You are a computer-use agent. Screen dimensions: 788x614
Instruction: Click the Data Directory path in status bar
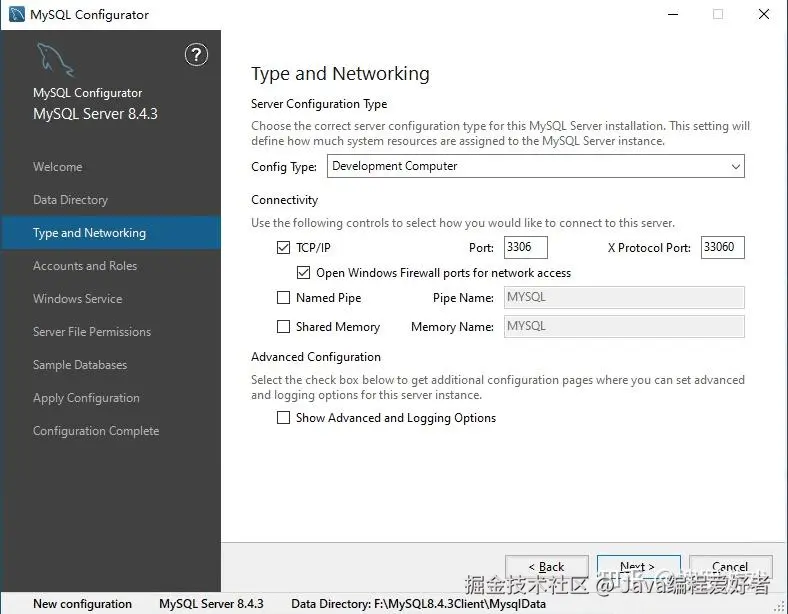click(x=418, y=603)
